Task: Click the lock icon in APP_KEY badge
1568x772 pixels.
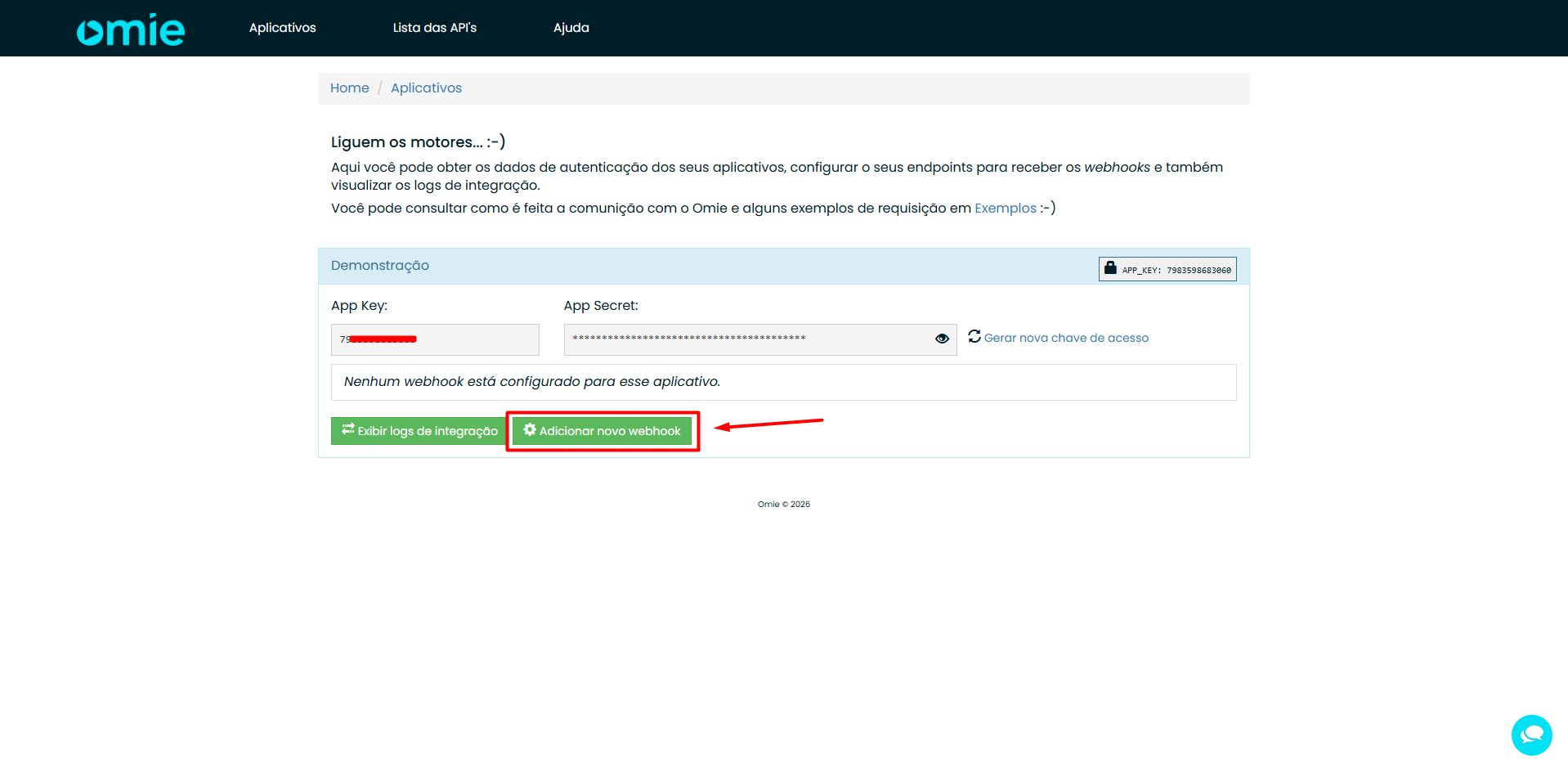Action: [1110, 267]
